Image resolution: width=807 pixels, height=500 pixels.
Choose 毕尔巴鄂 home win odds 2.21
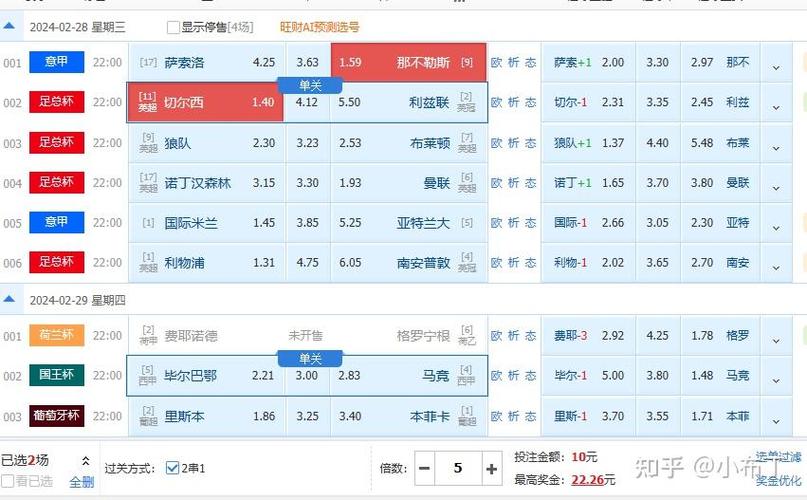tap(206, 376)
